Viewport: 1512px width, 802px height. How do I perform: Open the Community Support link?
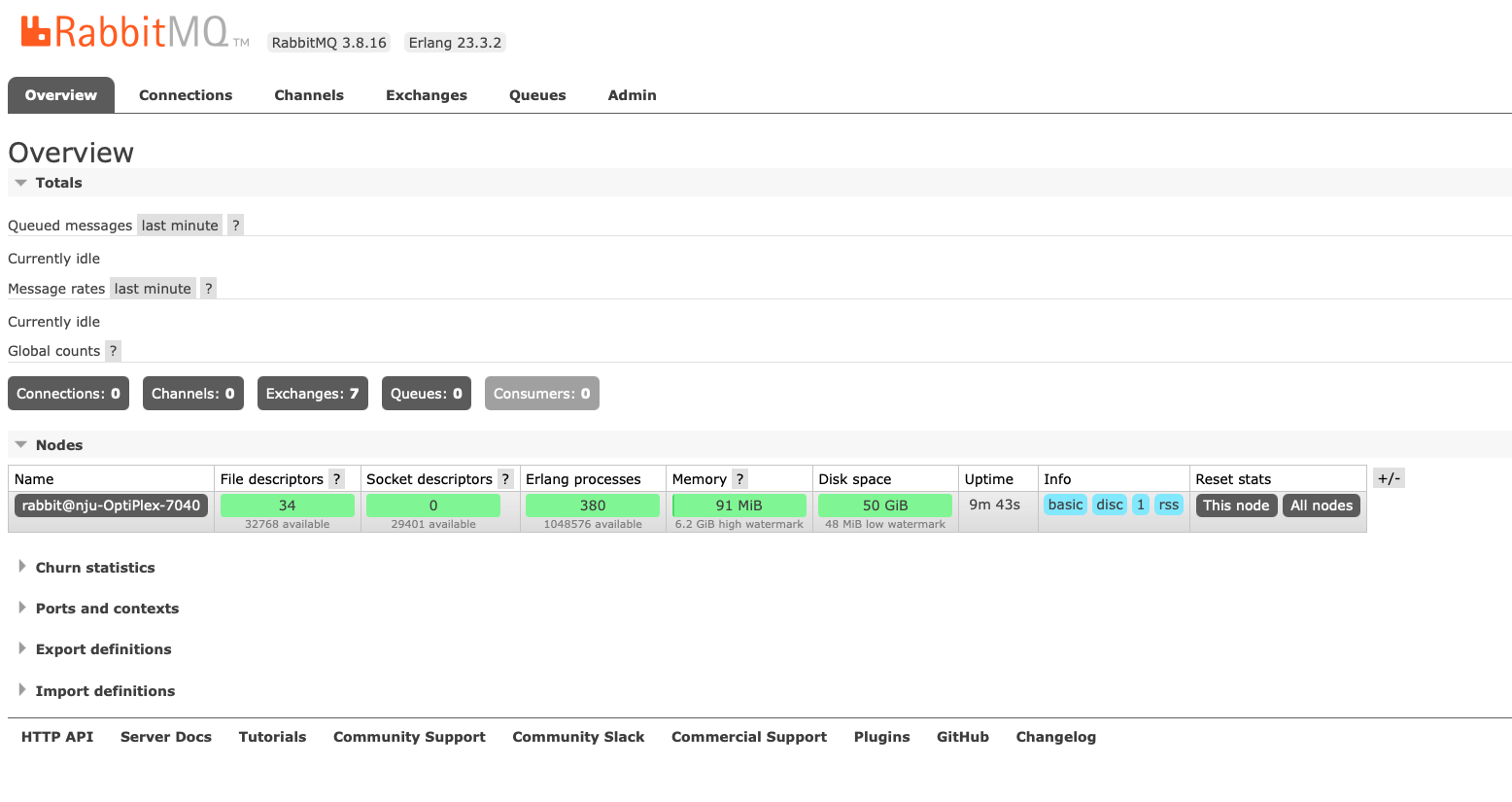(409, 737)
